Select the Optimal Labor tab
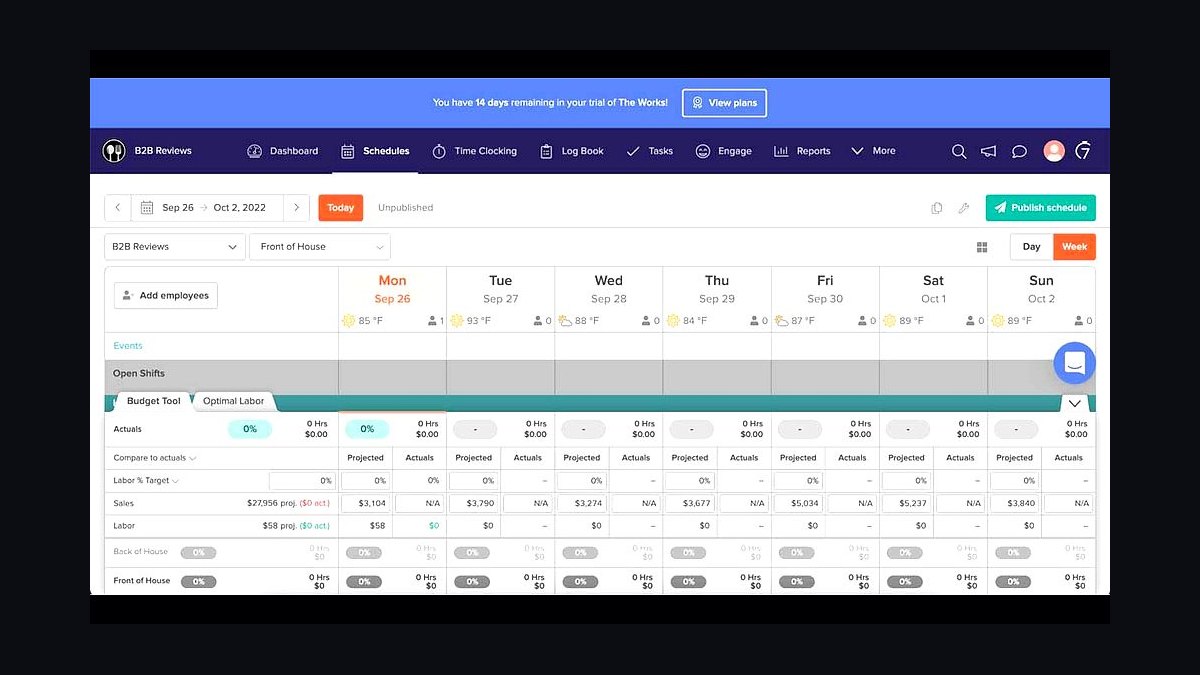The width and height of the screenshot is (1200, 675). tap(233, 401)
